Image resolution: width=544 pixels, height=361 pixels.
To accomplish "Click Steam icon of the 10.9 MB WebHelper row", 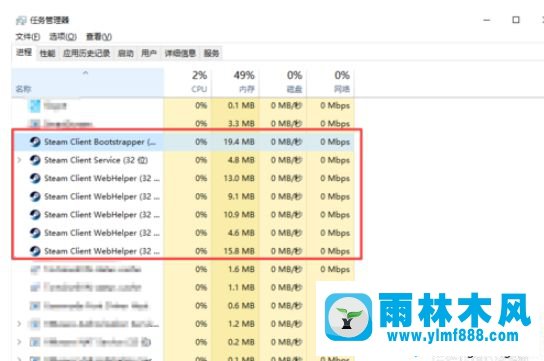I will pos(35,215).
